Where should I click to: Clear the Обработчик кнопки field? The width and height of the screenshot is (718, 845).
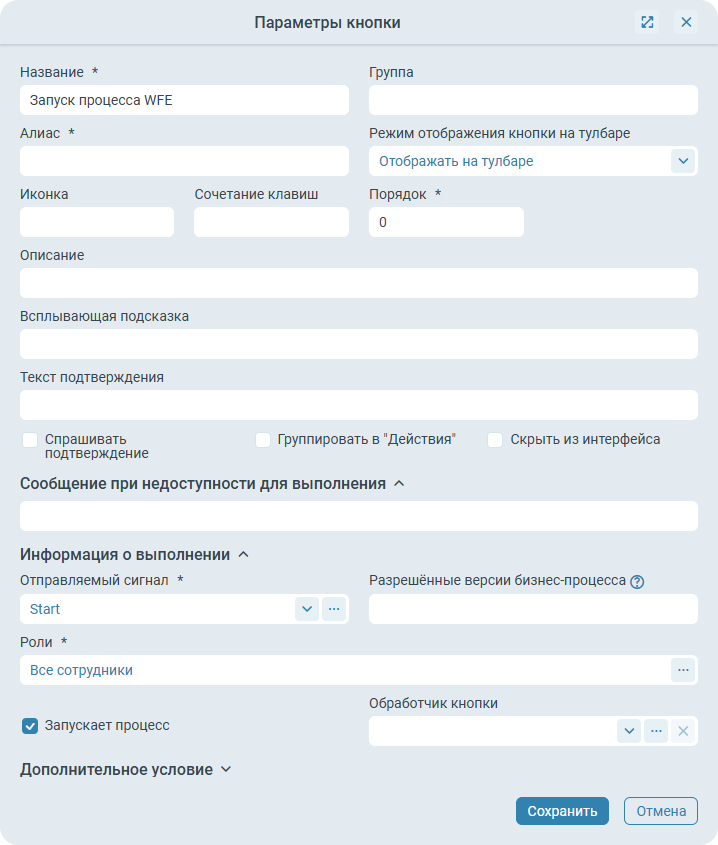pyautogui.click(x=683, y=731)
